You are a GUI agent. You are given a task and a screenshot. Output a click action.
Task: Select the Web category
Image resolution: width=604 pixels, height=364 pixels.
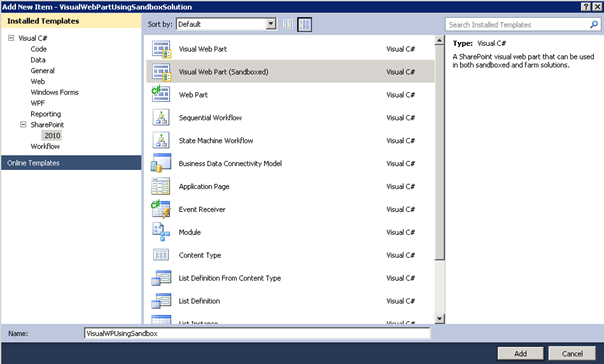click(38, 81)
